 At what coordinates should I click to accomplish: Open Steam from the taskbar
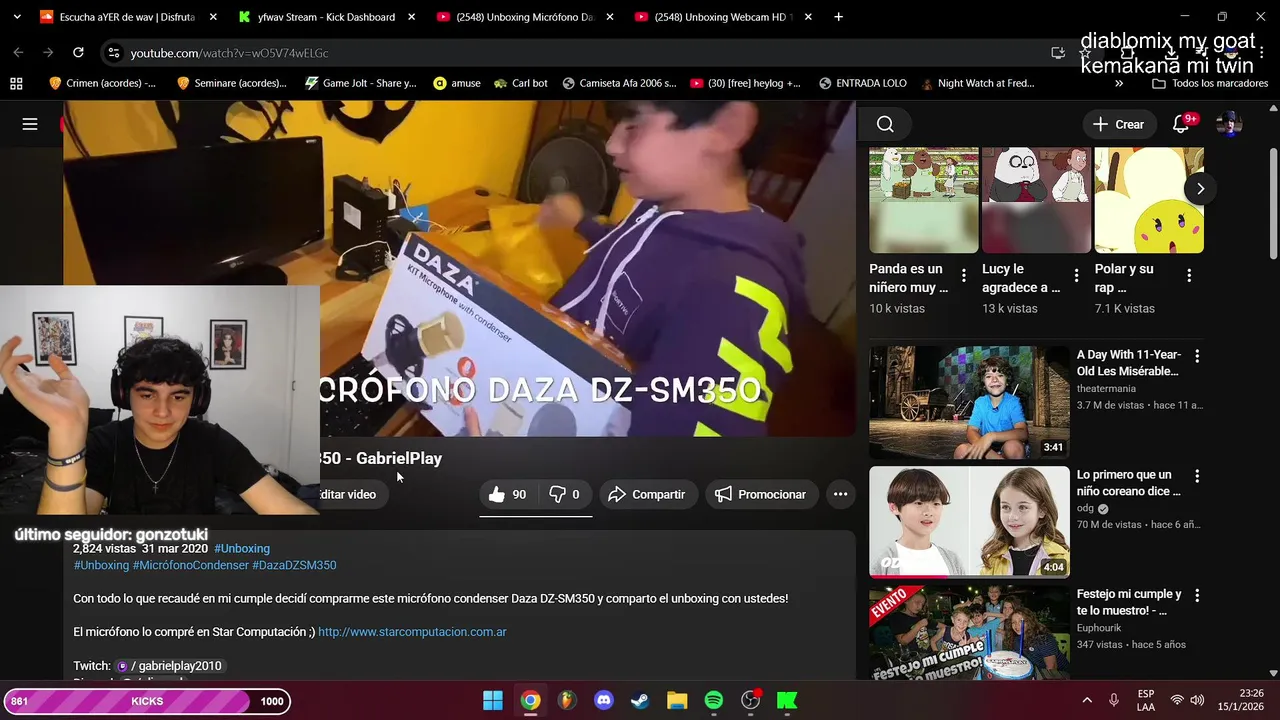coord(640,700)
